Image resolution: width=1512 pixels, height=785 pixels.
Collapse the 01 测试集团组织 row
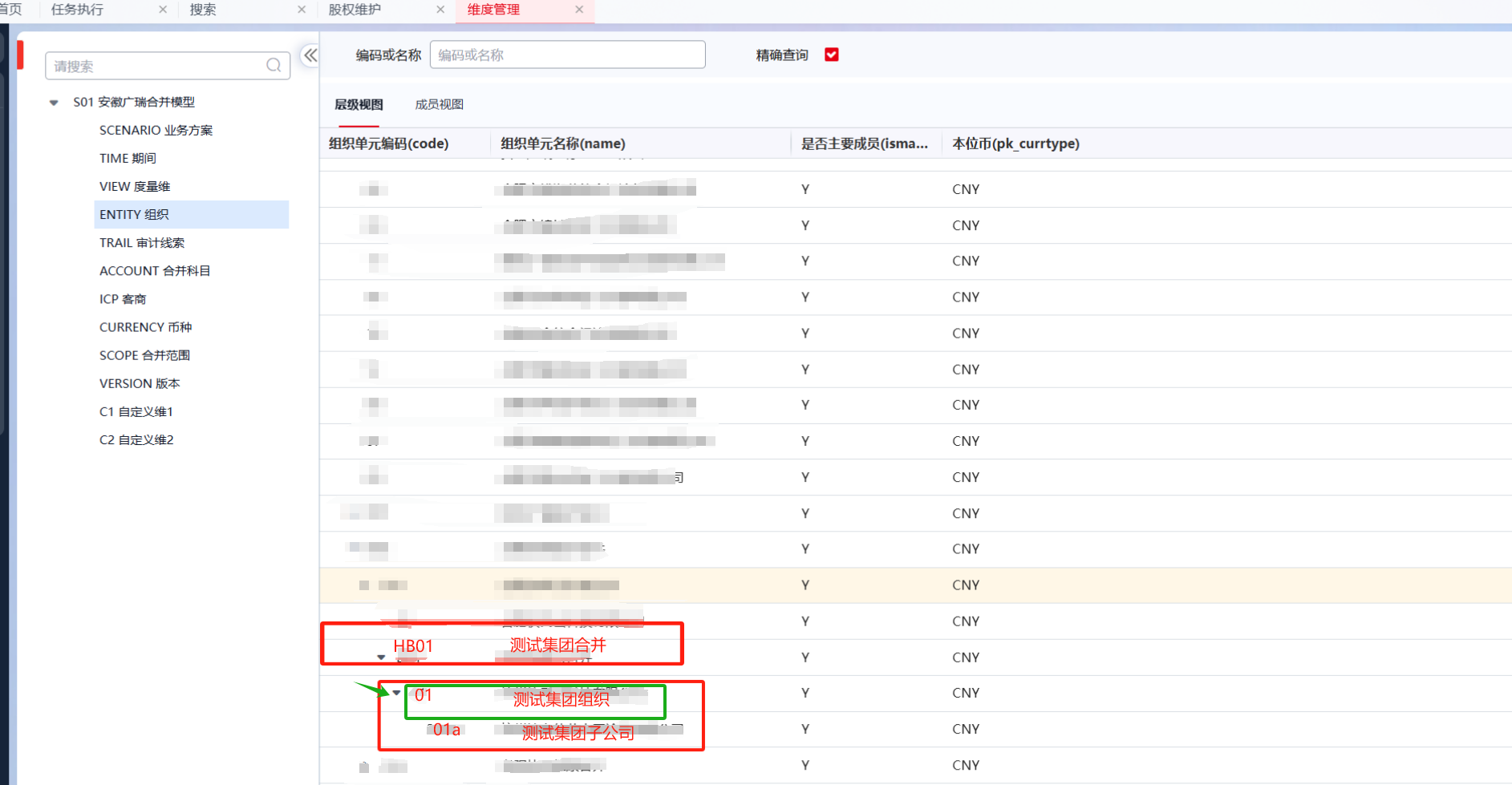click(x=396, y=693)
